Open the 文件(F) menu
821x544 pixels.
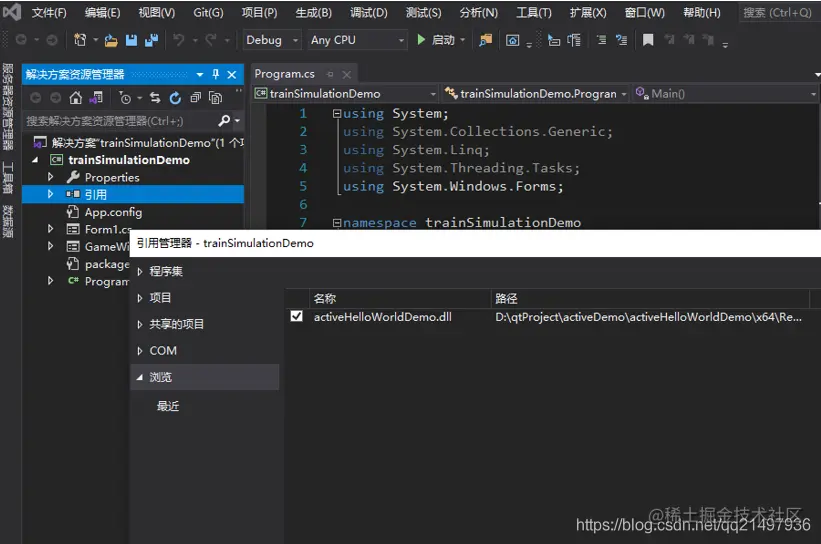pyautogui.click(x=49, y=12)
